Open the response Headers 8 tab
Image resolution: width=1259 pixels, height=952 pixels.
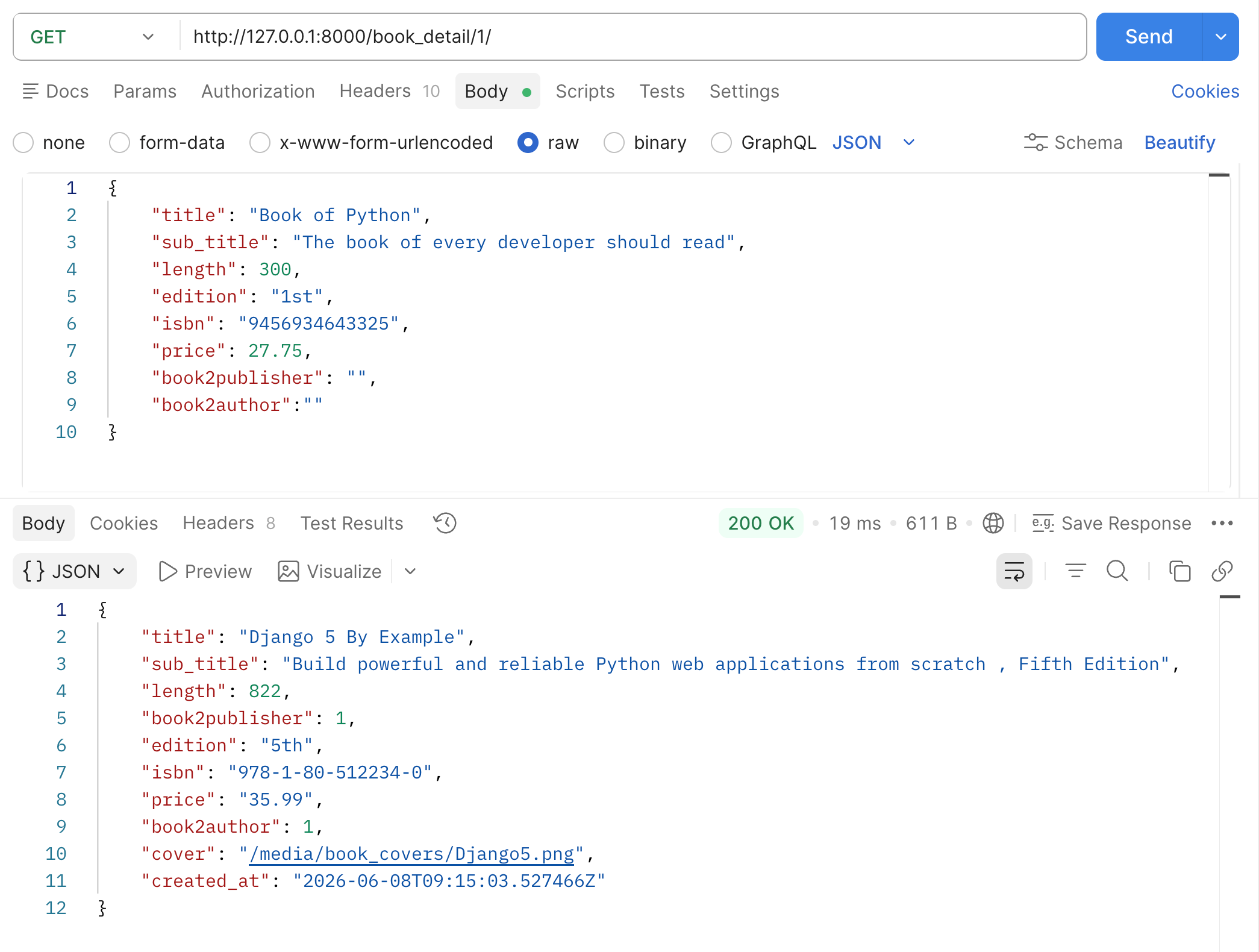[x=229, y=523]
